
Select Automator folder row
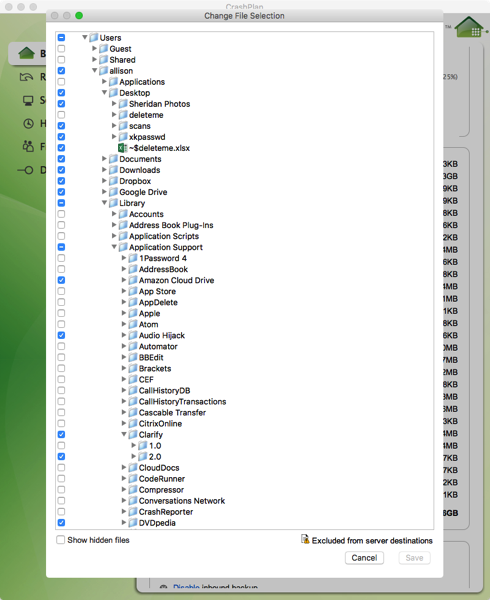tap(245, 346)
